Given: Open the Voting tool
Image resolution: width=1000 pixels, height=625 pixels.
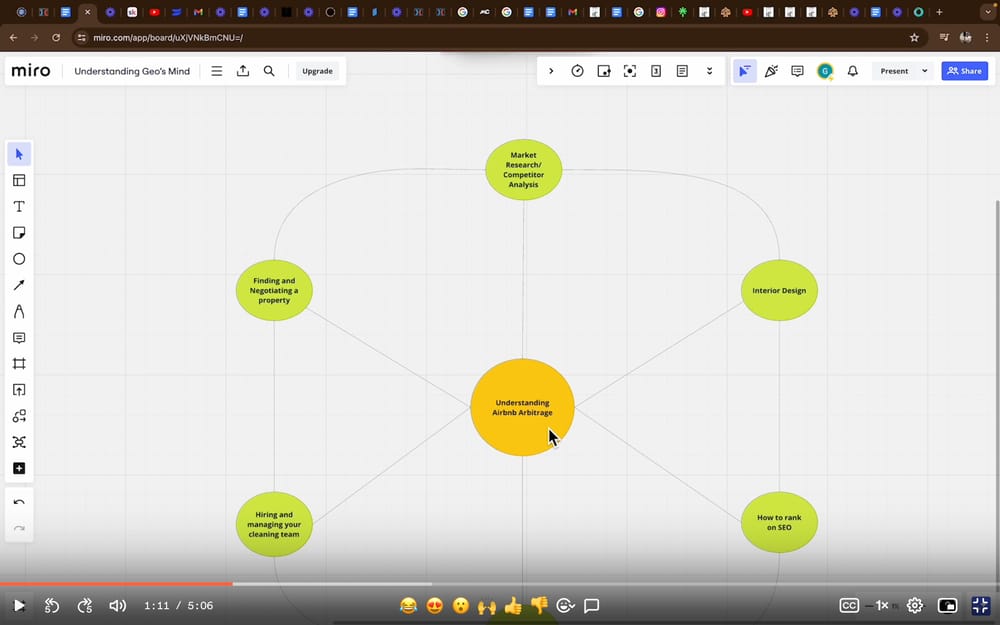Looking at the screenshot, I should (x=603, y=71).
